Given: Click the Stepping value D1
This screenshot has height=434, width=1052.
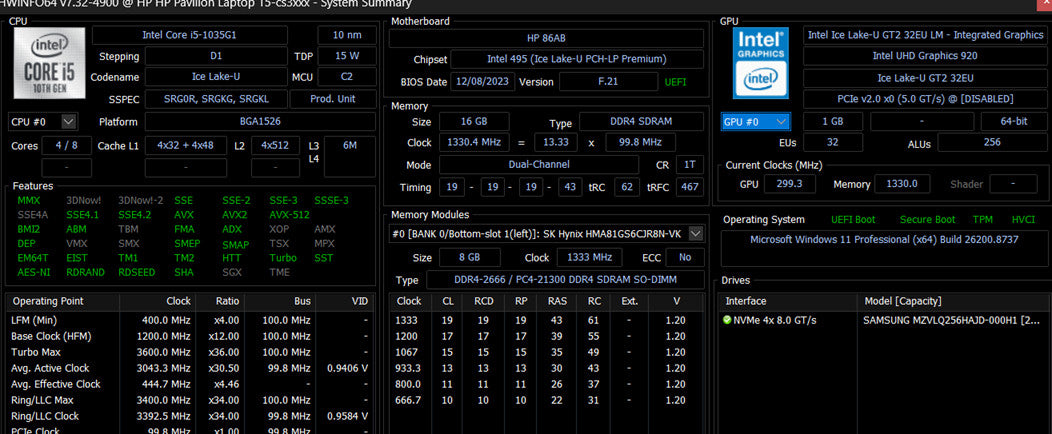Looking at the screenshot, I should 216,56.
